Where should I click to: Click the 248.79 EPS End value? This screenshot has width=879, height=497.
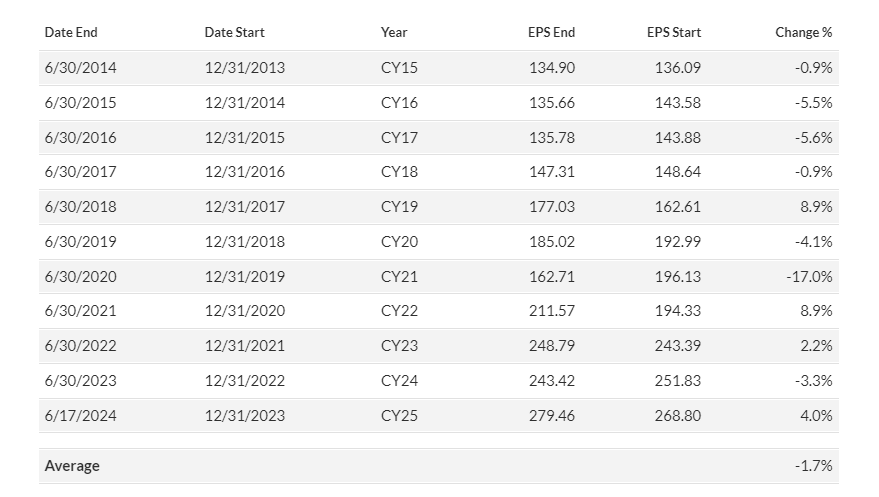pyautogui.click(x=552, y=346)
